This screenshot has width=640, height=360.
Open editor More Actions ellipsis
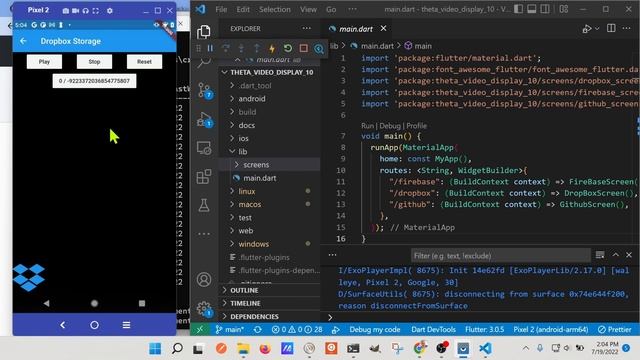coord(627,28)
